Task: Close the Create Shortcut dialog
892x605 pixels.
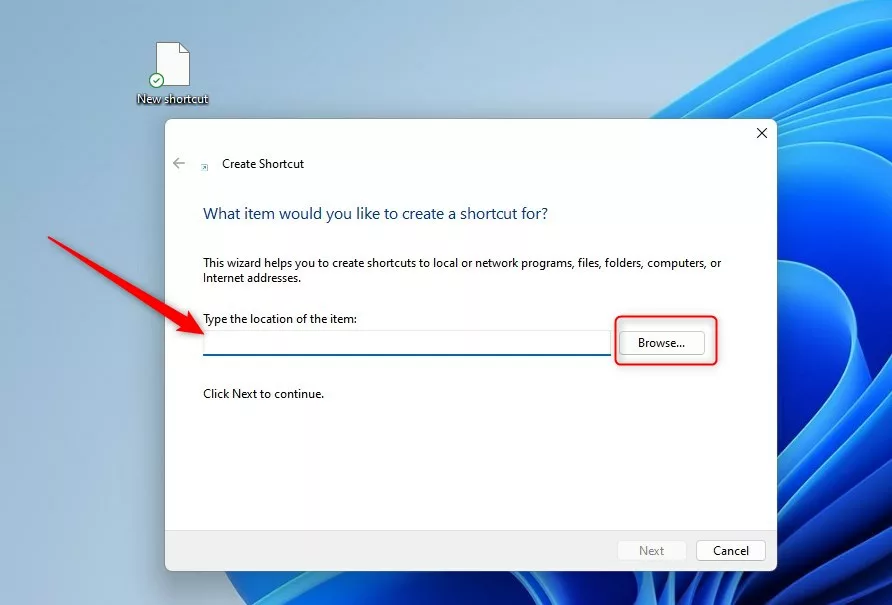Action: (762, 133)
